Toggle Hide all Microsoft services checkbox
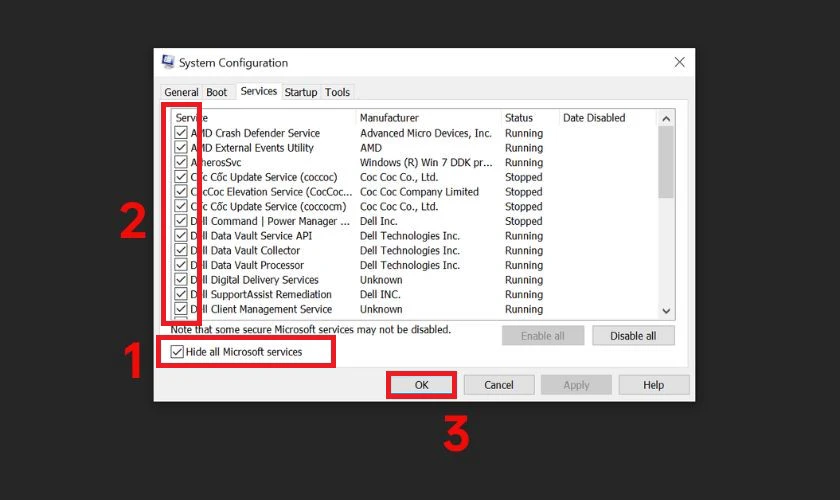 (x=177, y=352)
